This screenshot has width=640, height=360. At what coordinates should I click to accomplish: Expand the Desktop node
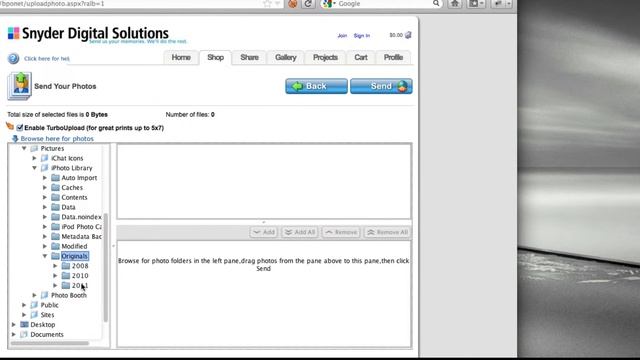click(x=14, y=325)
